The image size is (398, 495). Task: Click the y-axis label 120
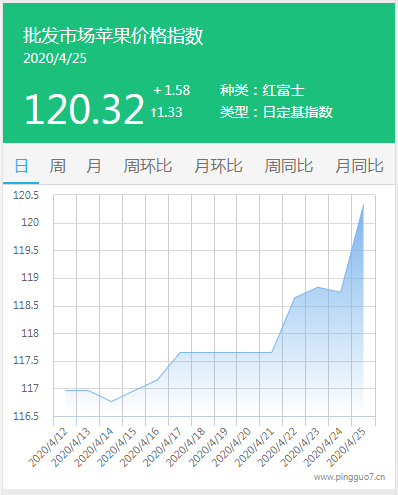point(30,222)
